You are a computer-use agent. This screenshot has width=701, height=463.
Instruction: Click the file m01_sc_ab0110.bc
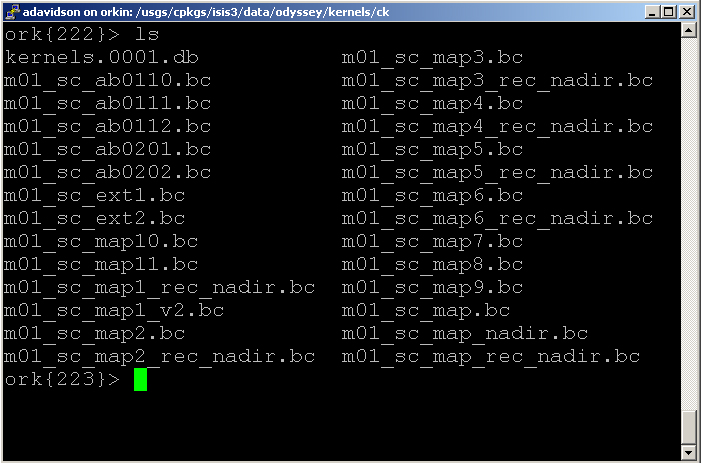(x=108, y=80)
